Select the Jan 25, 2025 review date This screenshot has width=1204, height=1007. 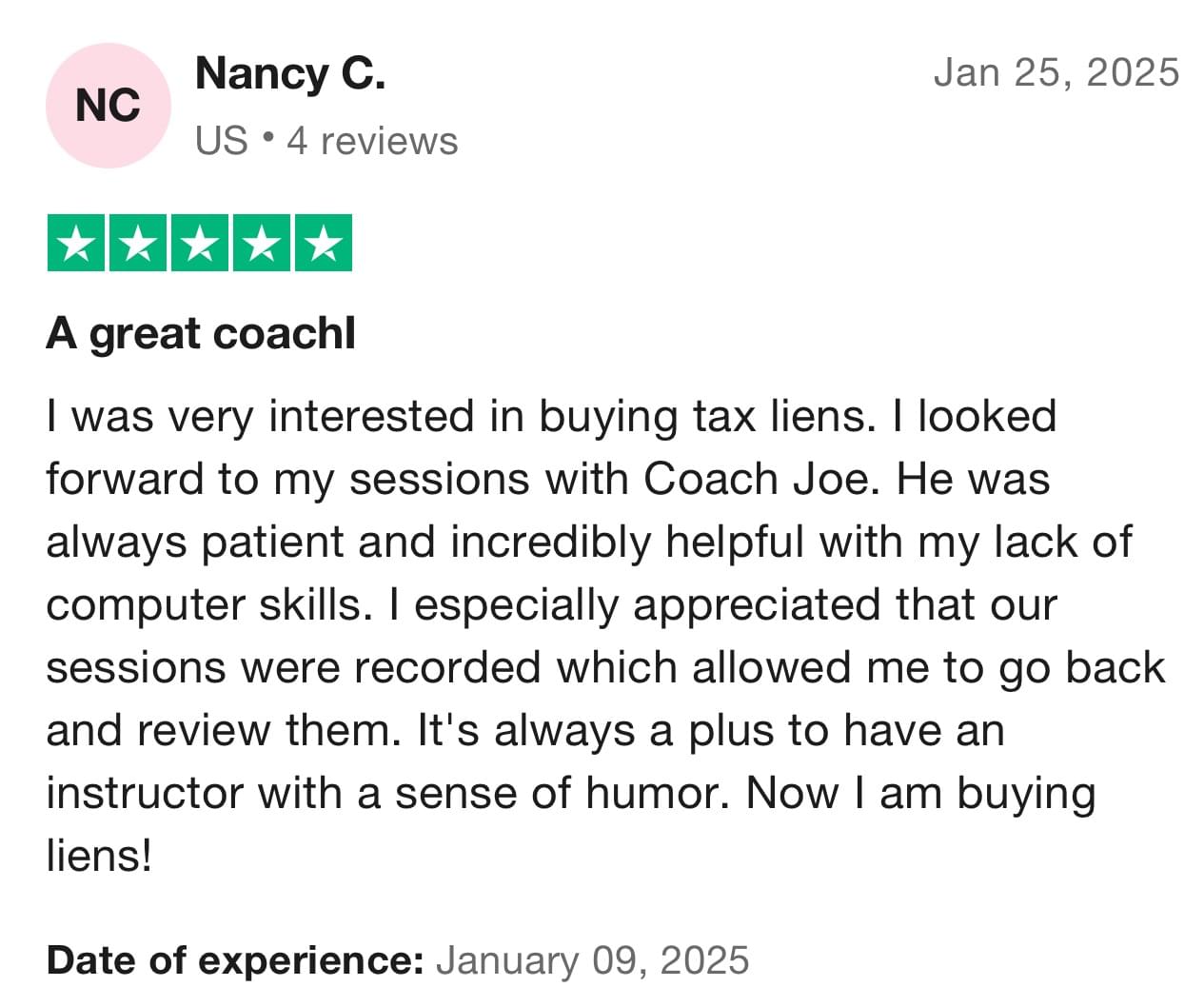coord(1056,72)
